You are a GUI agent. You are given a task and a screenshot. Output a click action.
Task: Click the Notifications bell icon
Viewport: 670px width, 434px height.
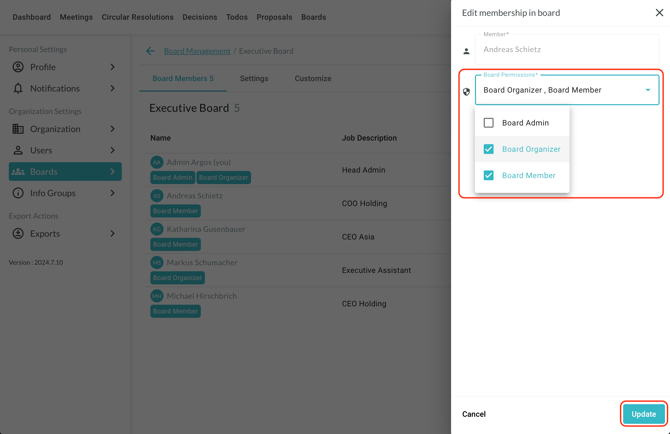point(18,88)
